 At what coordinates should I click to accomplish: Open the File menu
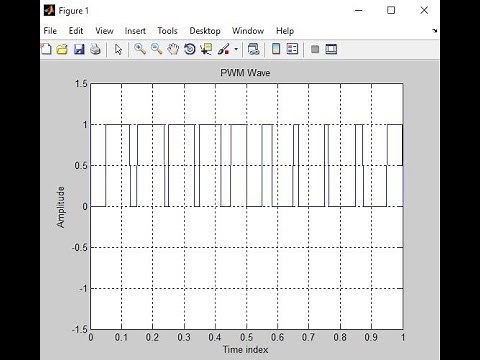pos(50,31)
